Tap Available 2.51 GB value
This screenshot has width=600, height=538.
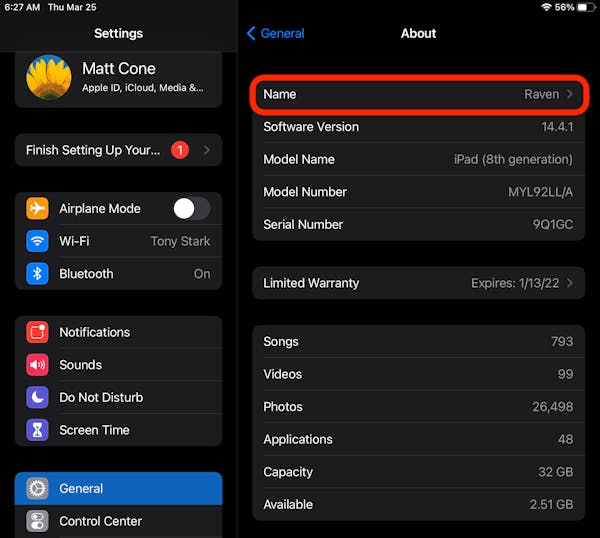click(x=551, y=504)
